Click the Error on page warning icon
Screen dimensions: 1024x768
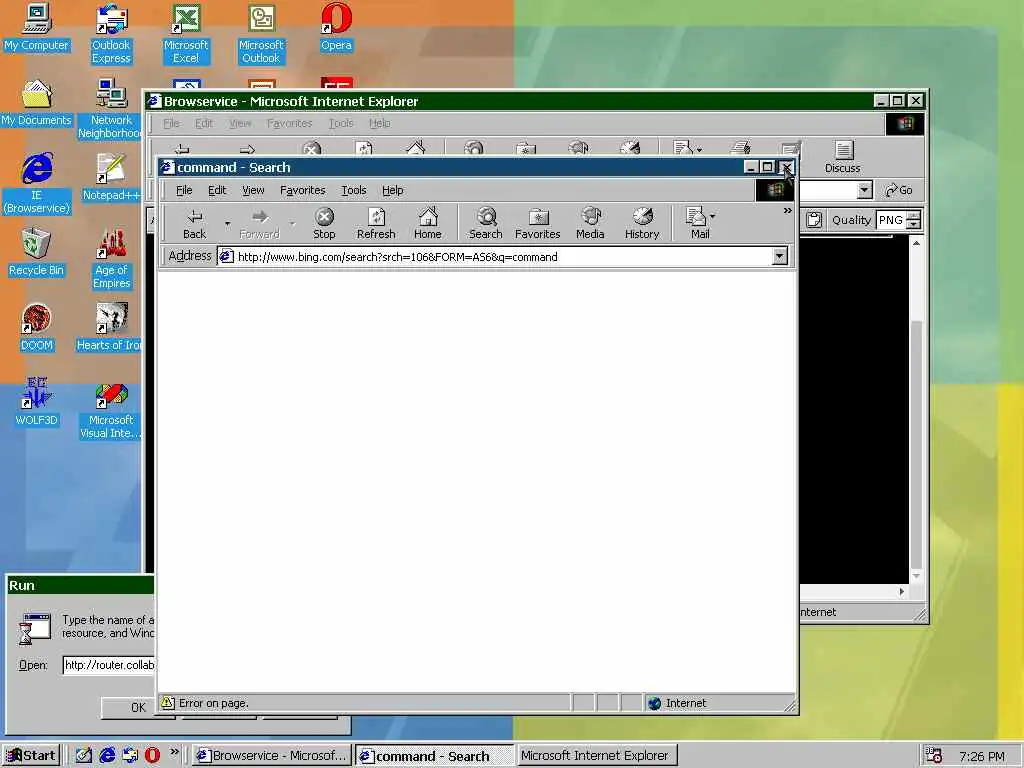168,703
